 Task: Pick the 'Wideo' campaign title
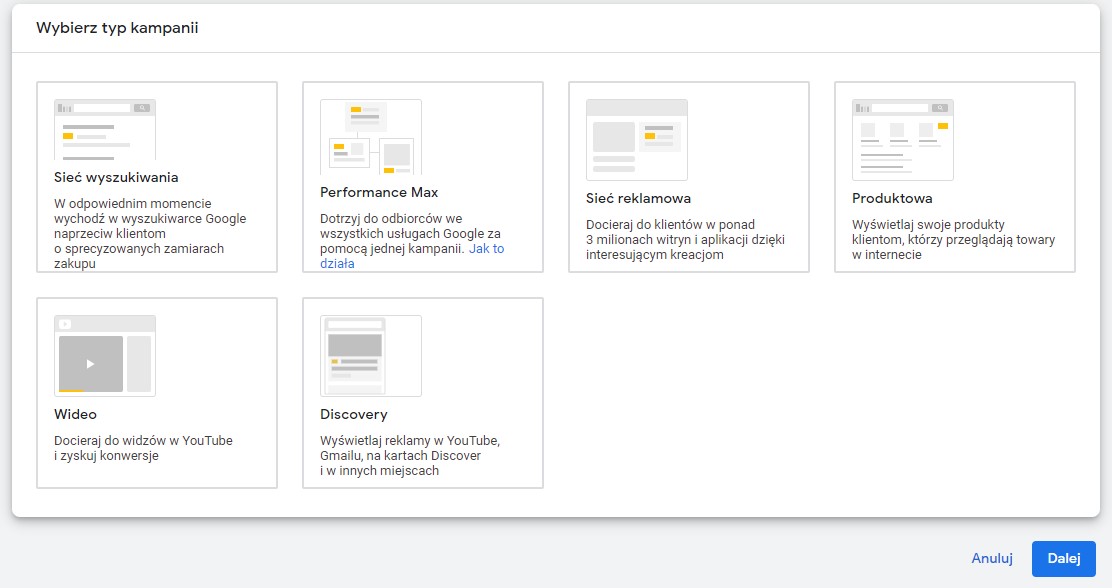click(x=75, y=414)
